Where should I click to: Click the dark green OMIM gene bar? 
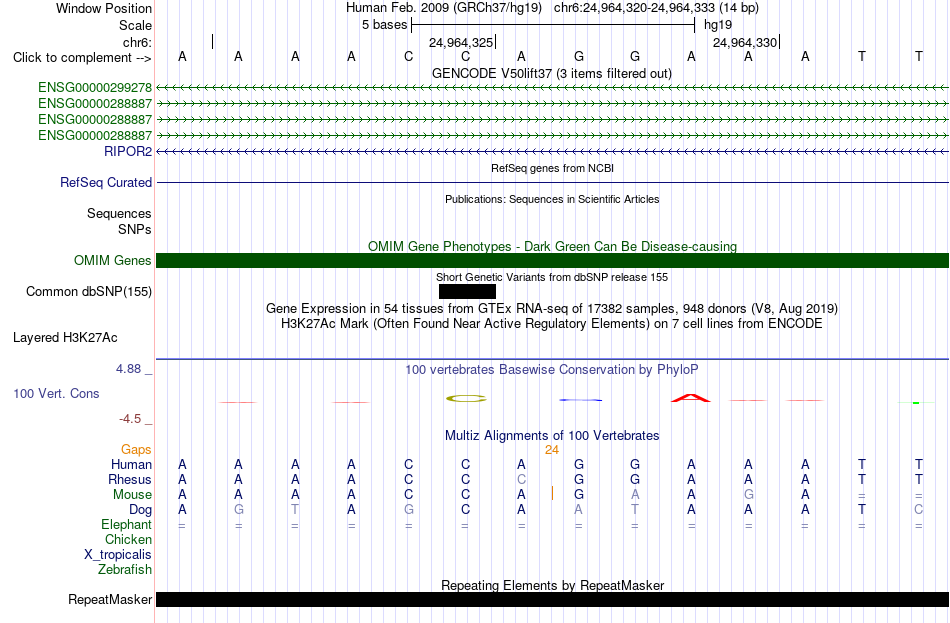click(x=552, y=261)
